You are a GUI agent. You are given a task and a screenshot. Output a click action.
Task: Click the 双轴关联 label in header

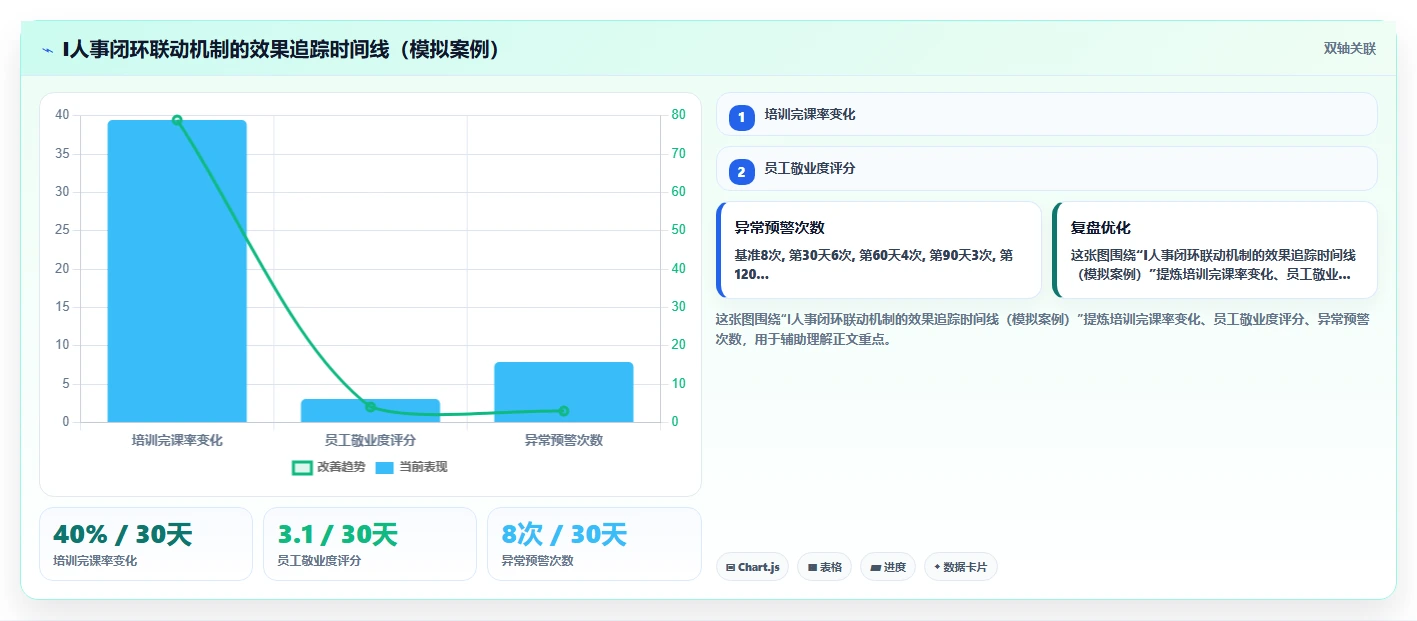click(x=1350, y=49)
